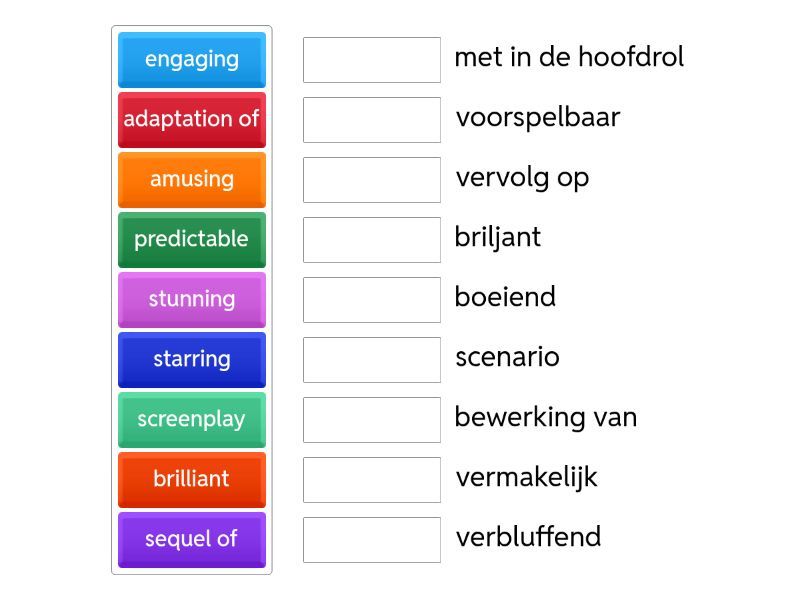
Task: Pick the orange 'amusing' tile
Action: pos(191,179)
